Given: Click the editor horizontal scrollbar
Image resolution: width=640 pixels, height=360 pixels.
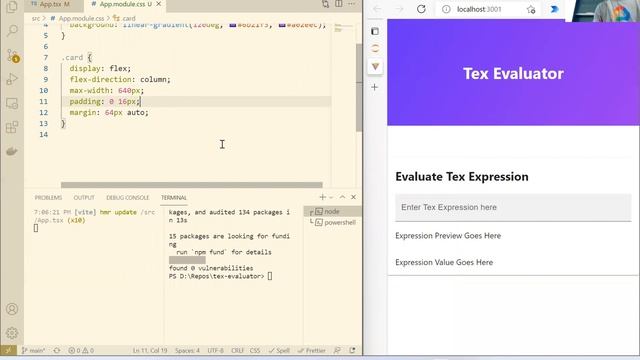Looking at the screenshot, I should pos(191,185).
